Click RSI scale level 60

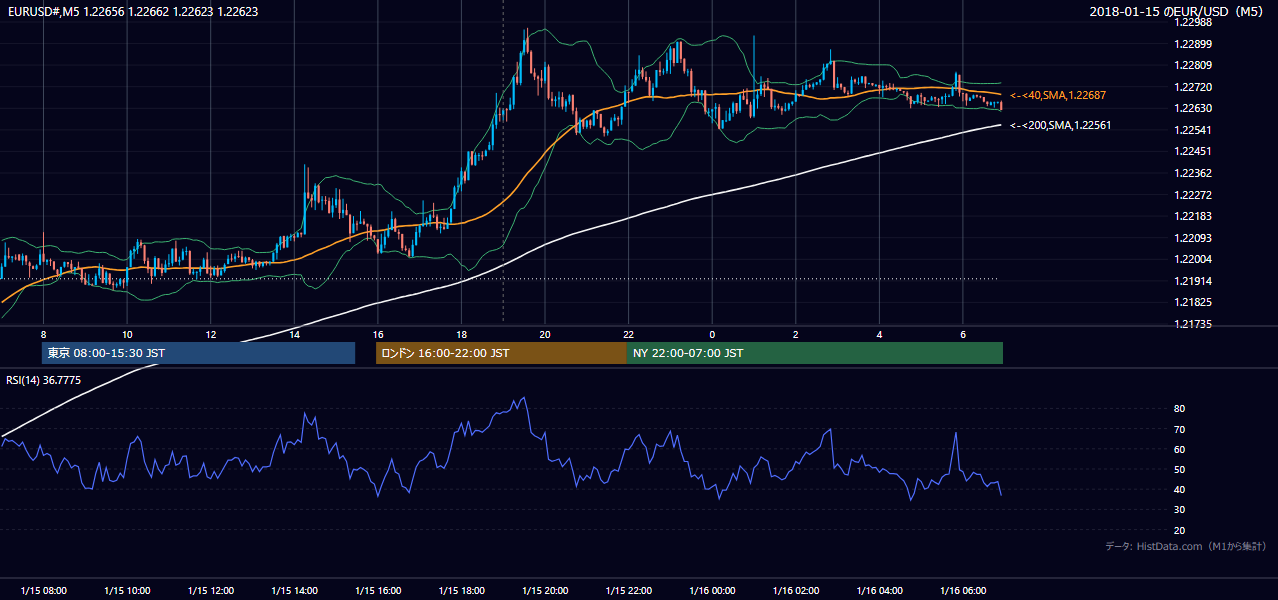click(1180, 450)
